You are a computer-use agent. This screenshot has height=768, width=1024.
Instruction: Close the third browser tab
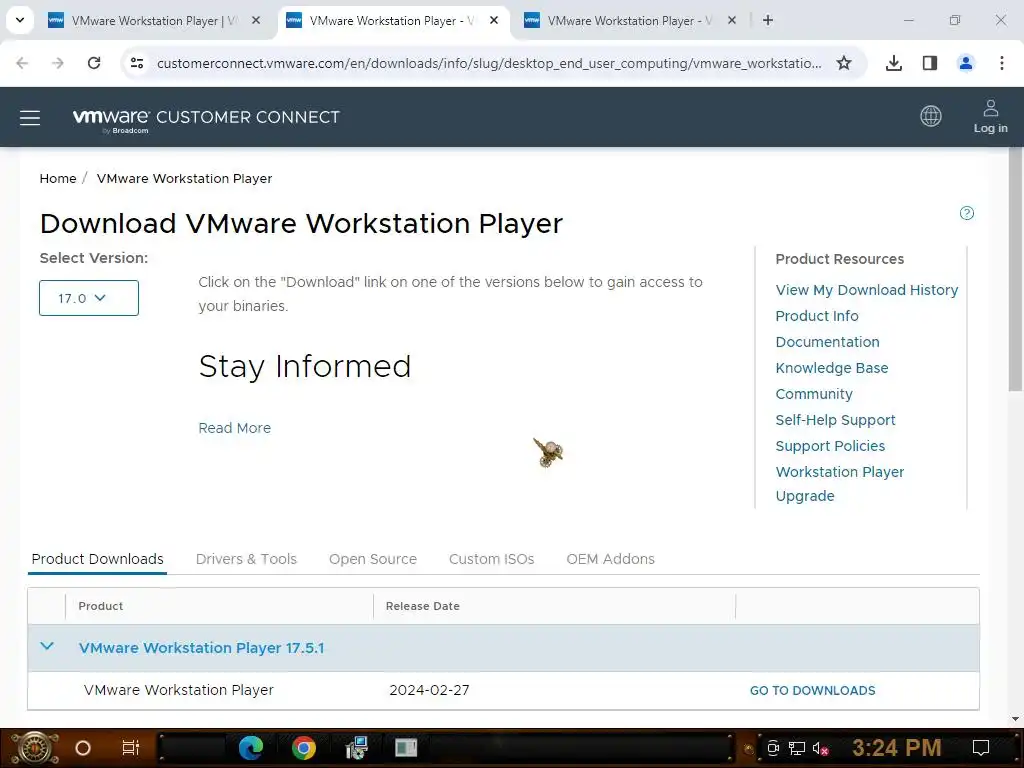(x=731, y=20)
